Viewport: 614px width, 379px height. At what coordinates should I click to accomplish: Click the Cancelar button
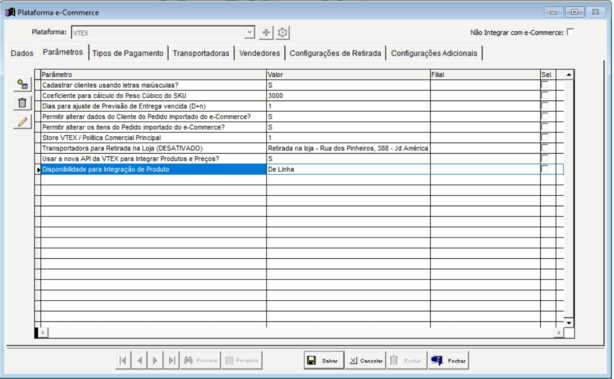tap(366, 360)
